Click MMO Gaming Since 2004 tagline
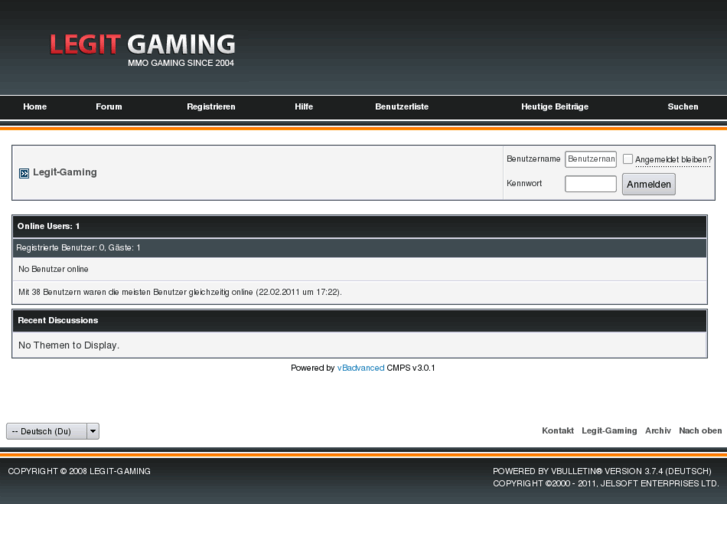The image size is (727, 545). coord(181,63)
